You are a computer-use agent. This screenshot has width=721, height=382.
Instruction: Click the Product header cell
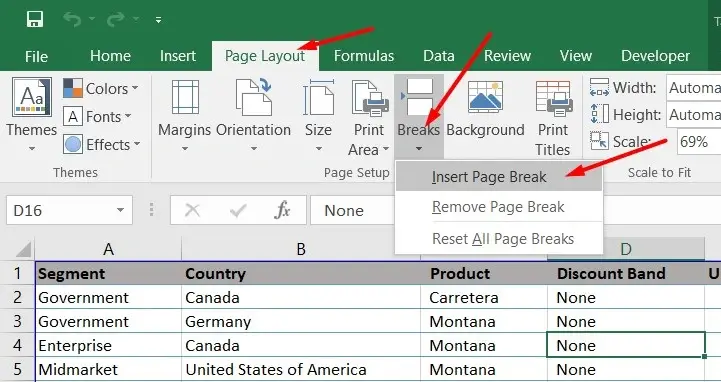click(484, 274)
